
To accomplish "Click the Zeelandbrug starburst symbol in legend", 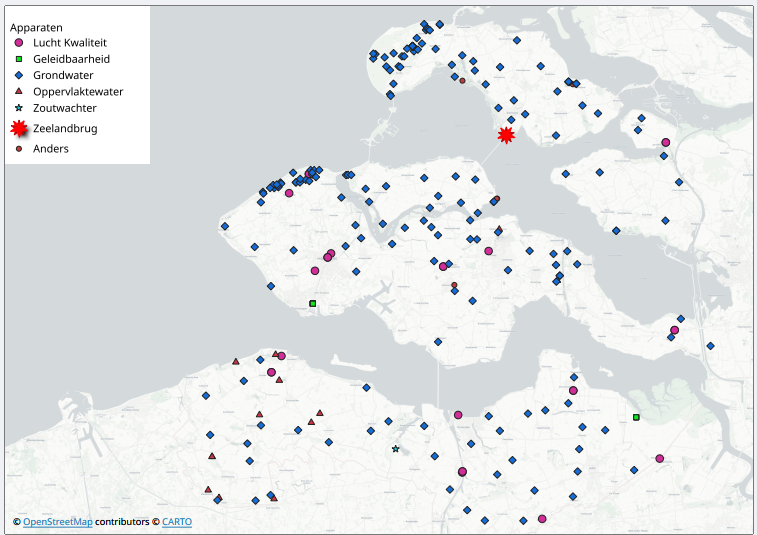I will point(19,128).
